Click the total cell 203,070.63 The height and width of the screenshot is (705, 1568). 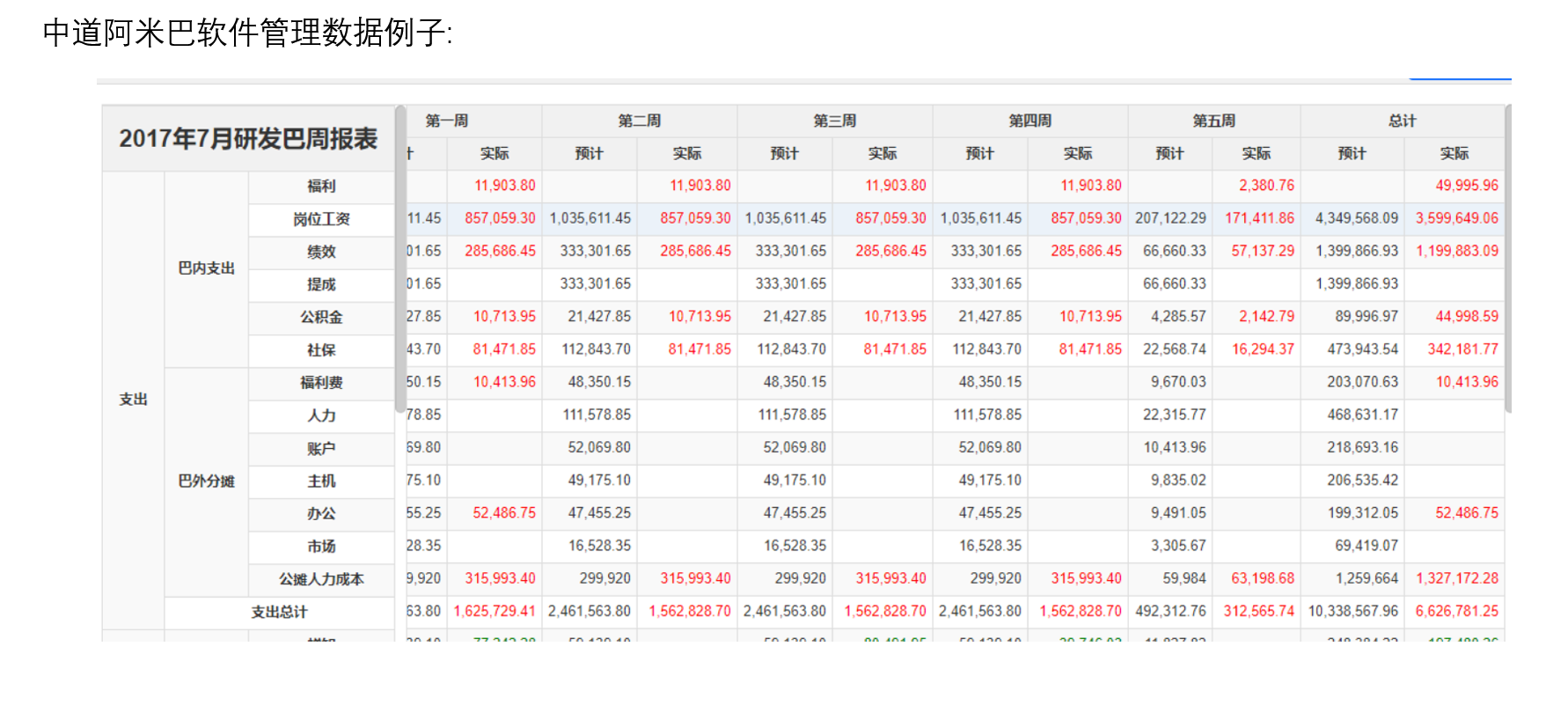[x=1352, y=382]
